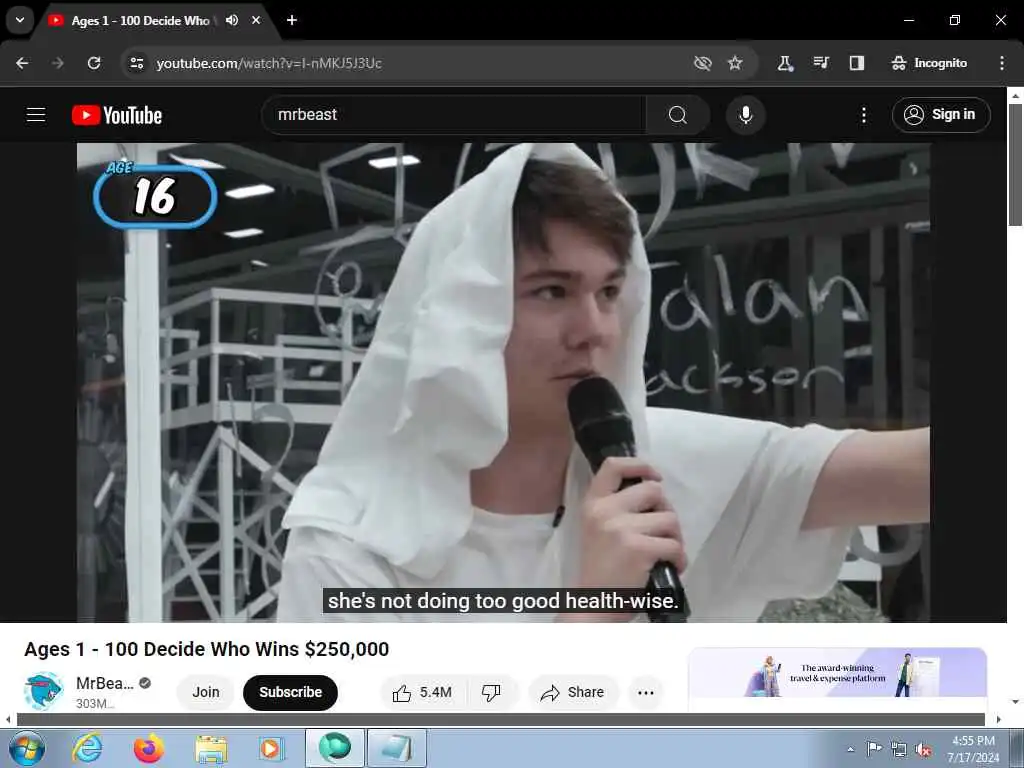Go forward to the next page
Screen dimensions: 1024x768
pos(58,63)
